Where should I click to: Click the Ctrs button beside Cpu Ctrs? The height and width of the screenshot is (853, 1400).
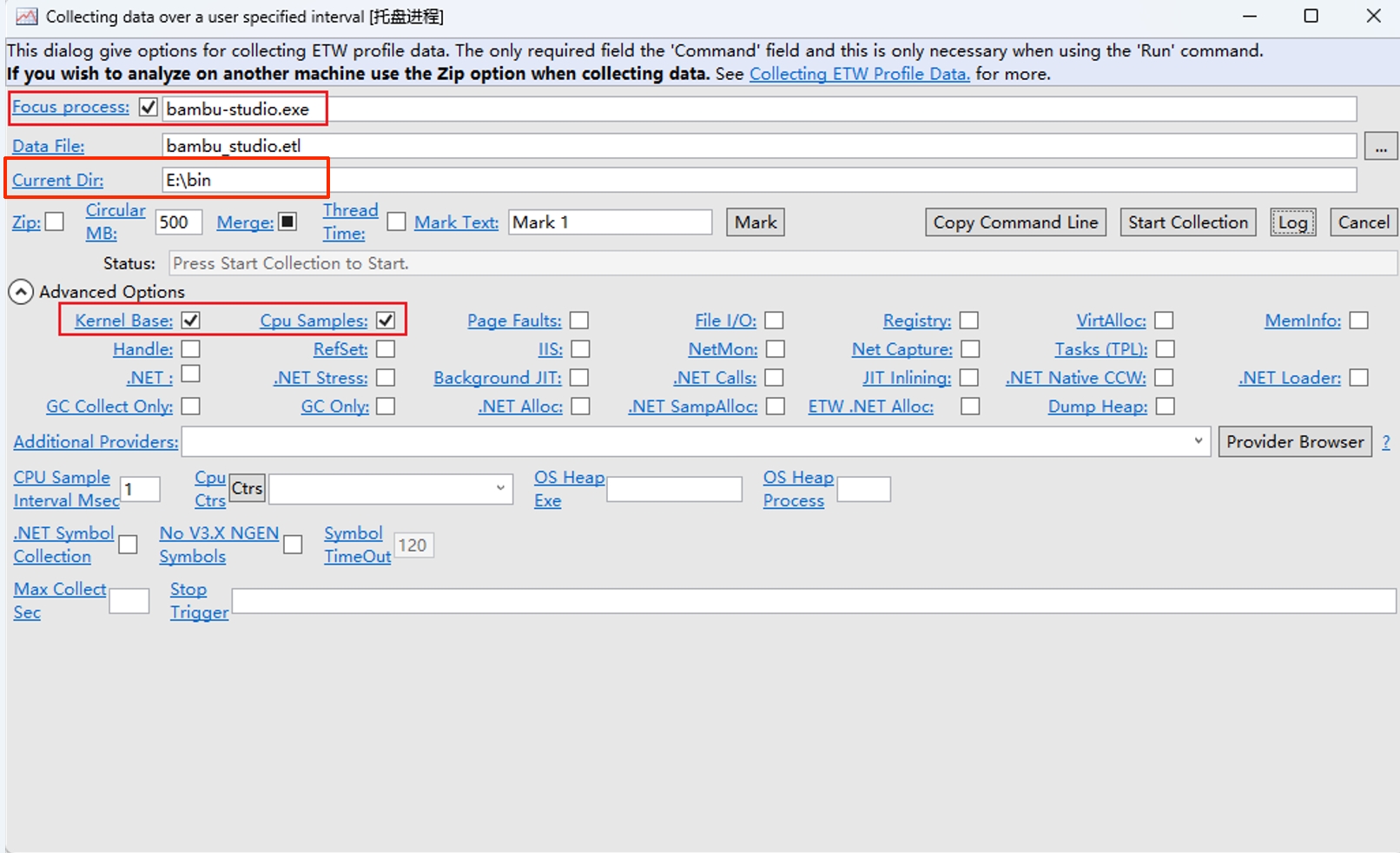[247, 488]
